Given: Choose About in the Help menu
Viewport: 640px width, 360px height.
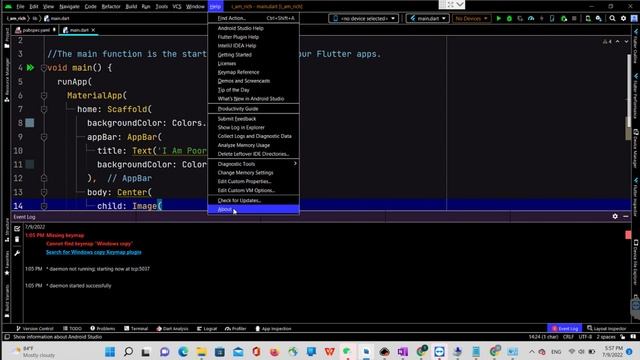Looking at the screenshot, I should click(253, 209).
